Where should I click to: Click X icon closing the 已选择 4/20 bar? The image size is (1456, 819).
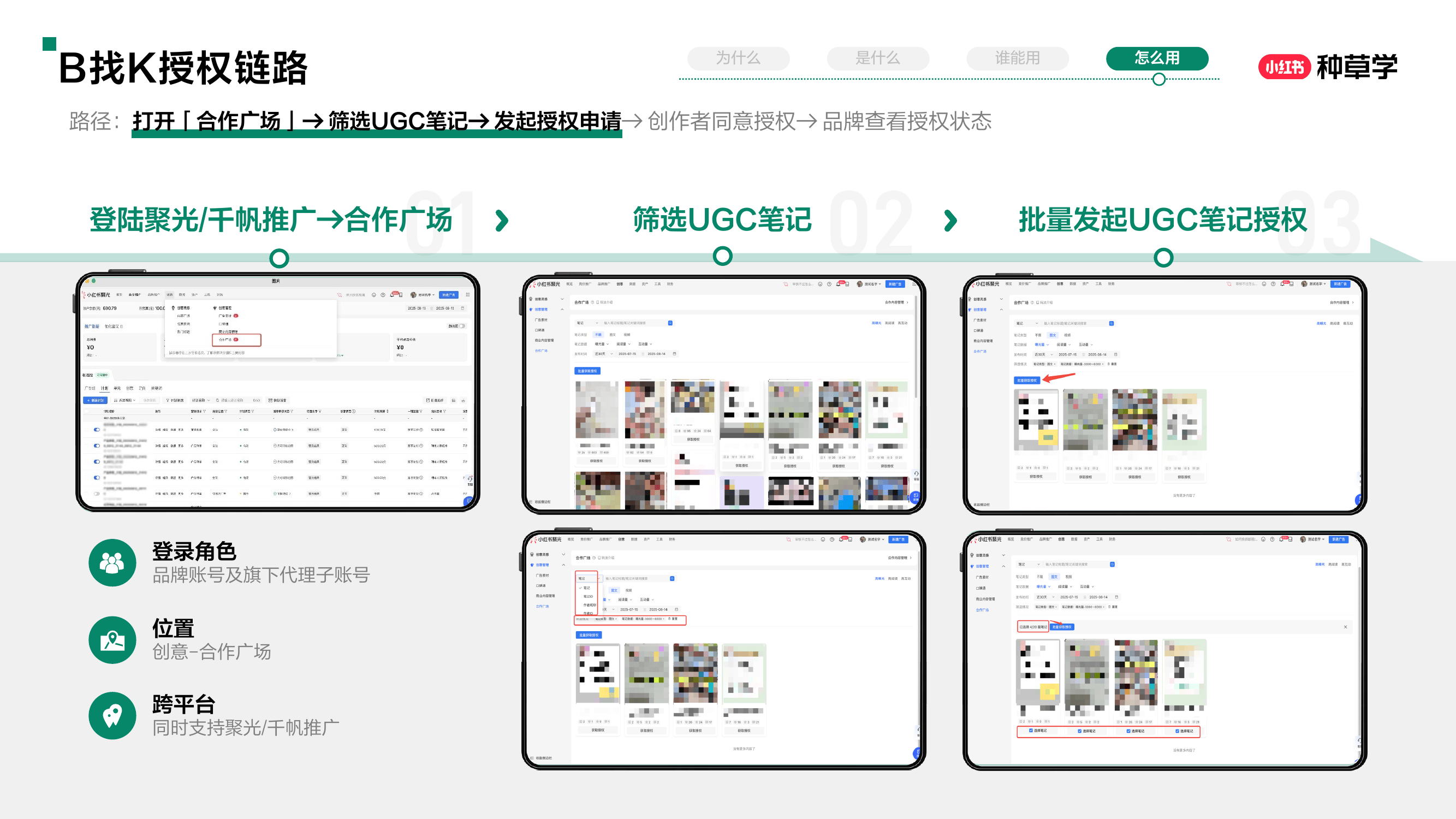coord(1345,627)
